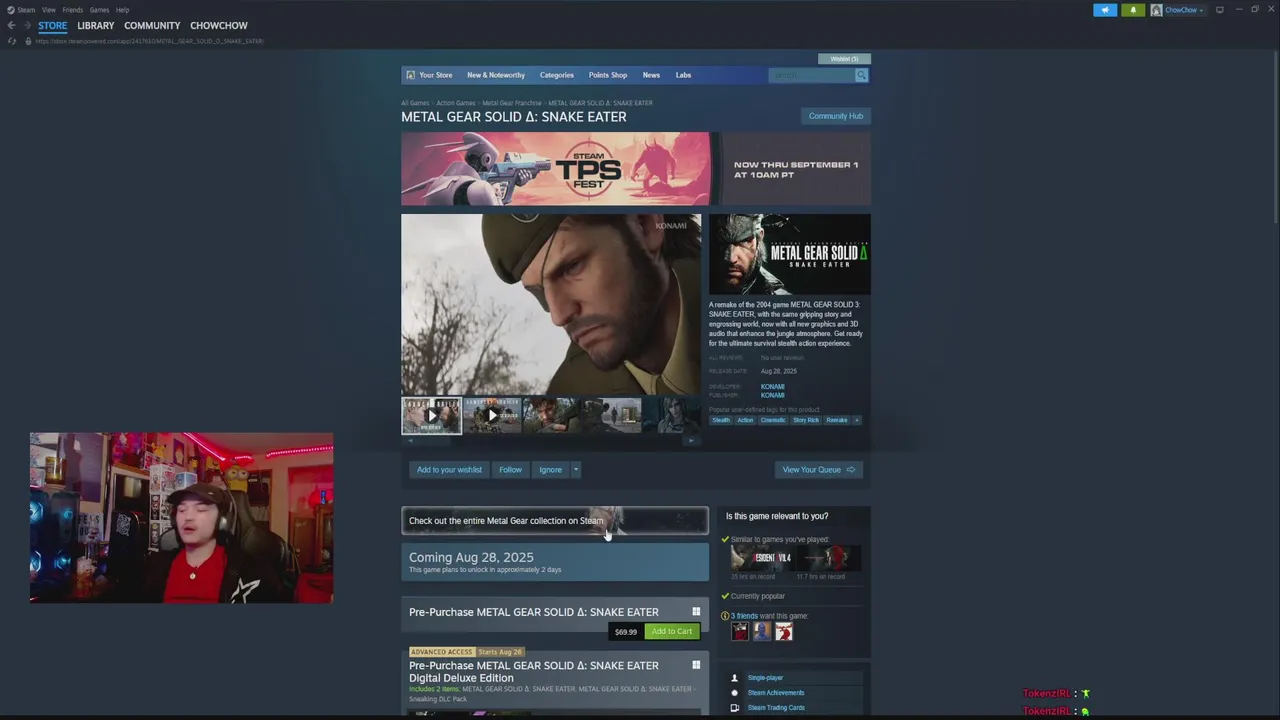
Task: Select the Story Rich tag
Action: pyautogui.click(x=806, y=420)
